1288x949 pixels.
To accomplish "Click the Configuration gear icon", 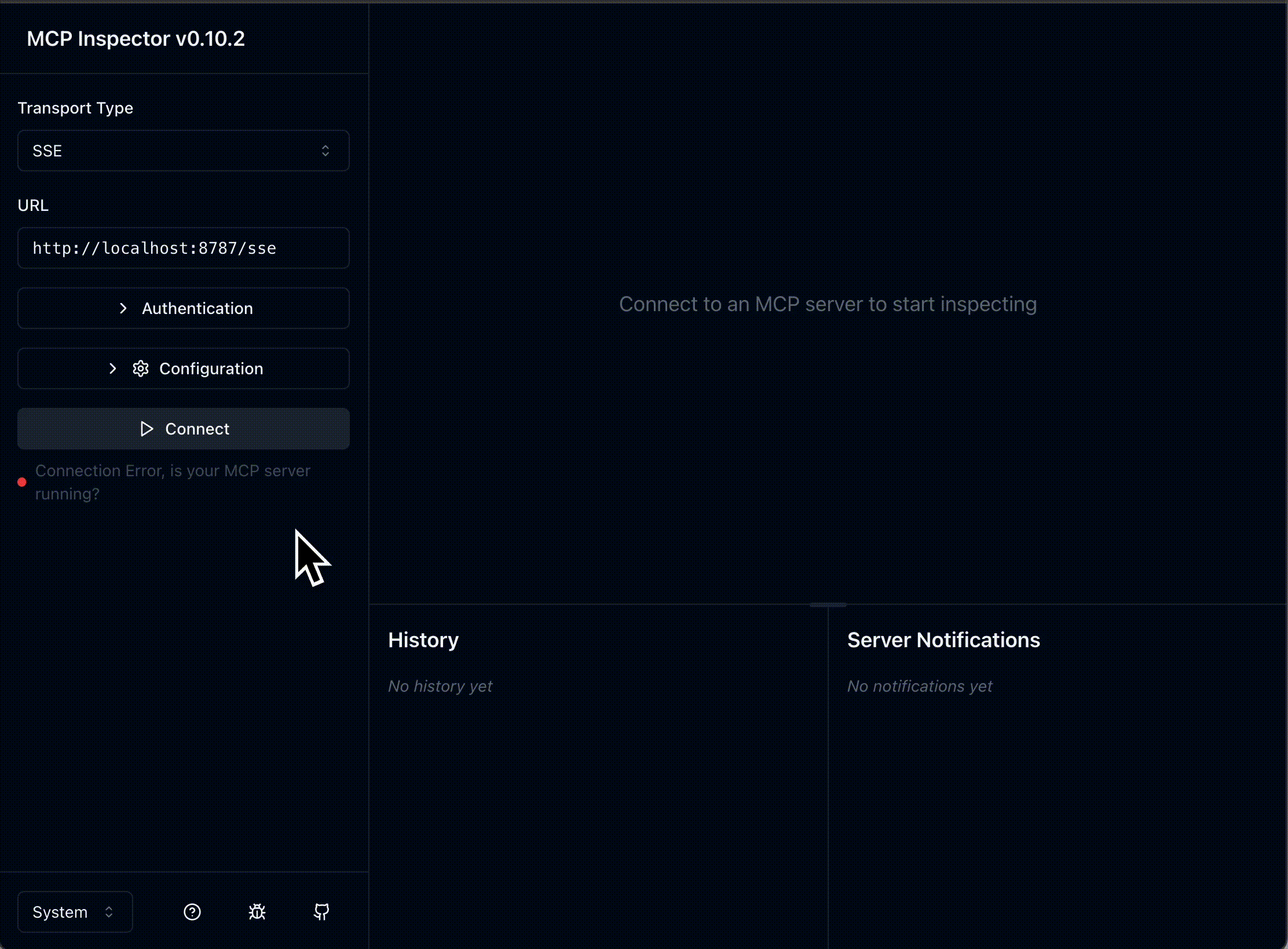I will (x=141, y=368).
